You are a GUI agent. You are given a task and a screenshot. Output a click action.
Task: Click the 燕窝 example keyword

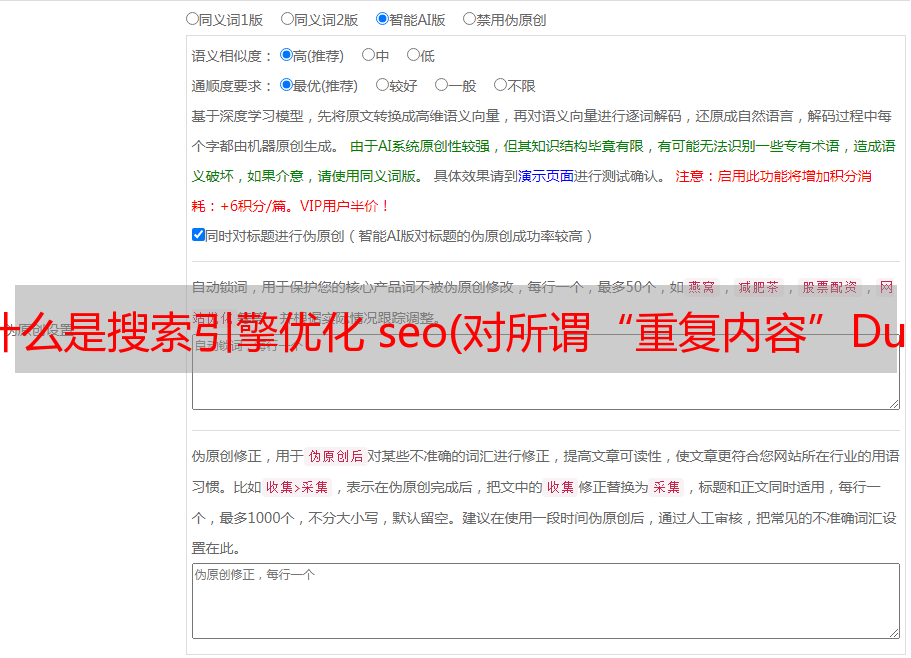point(702,287)
